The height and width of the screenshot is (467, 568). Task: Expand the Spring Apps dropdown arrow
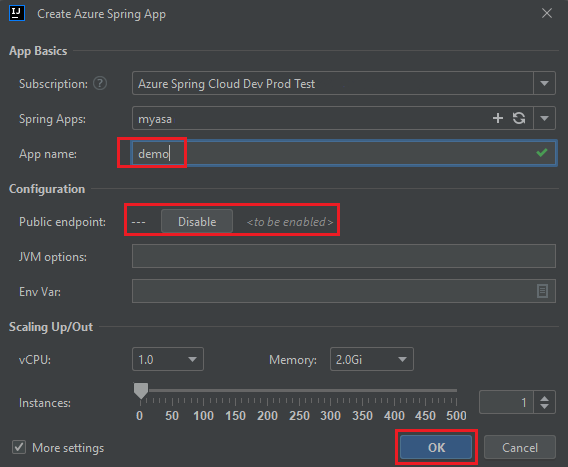coord(544,118)
